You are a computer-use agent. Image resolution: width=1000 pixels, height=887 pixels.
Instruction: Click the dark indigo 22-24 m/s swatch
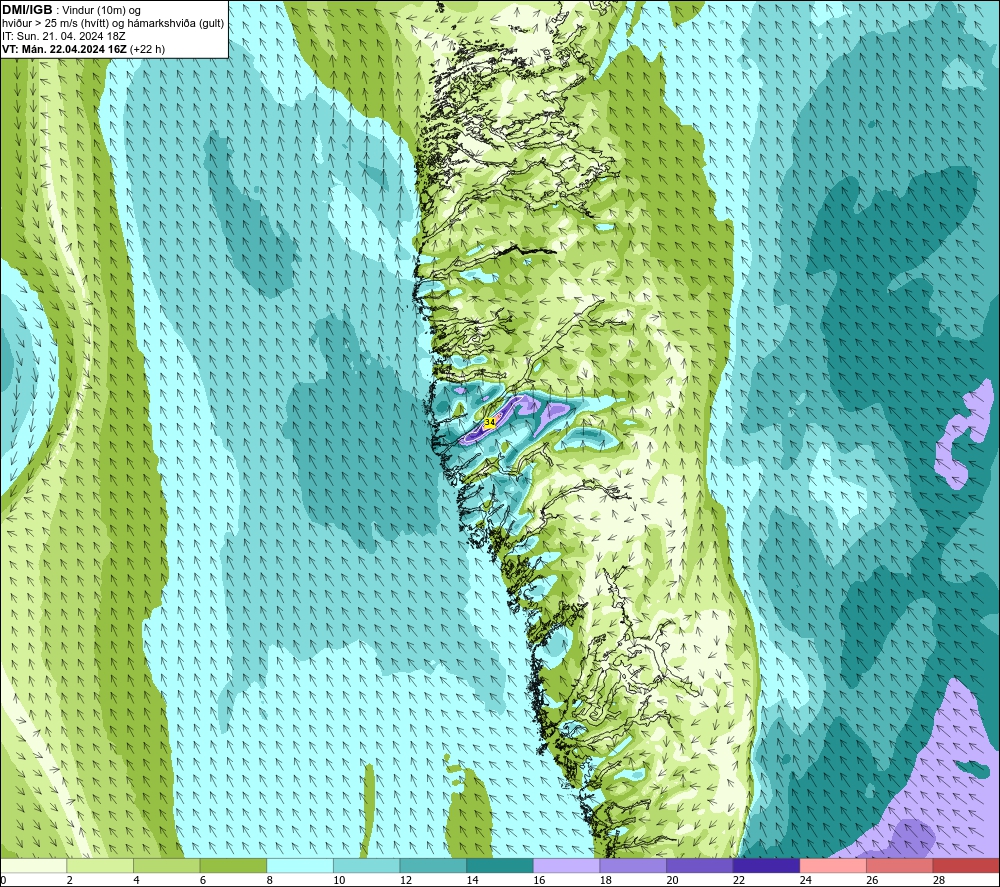[767, 865]
